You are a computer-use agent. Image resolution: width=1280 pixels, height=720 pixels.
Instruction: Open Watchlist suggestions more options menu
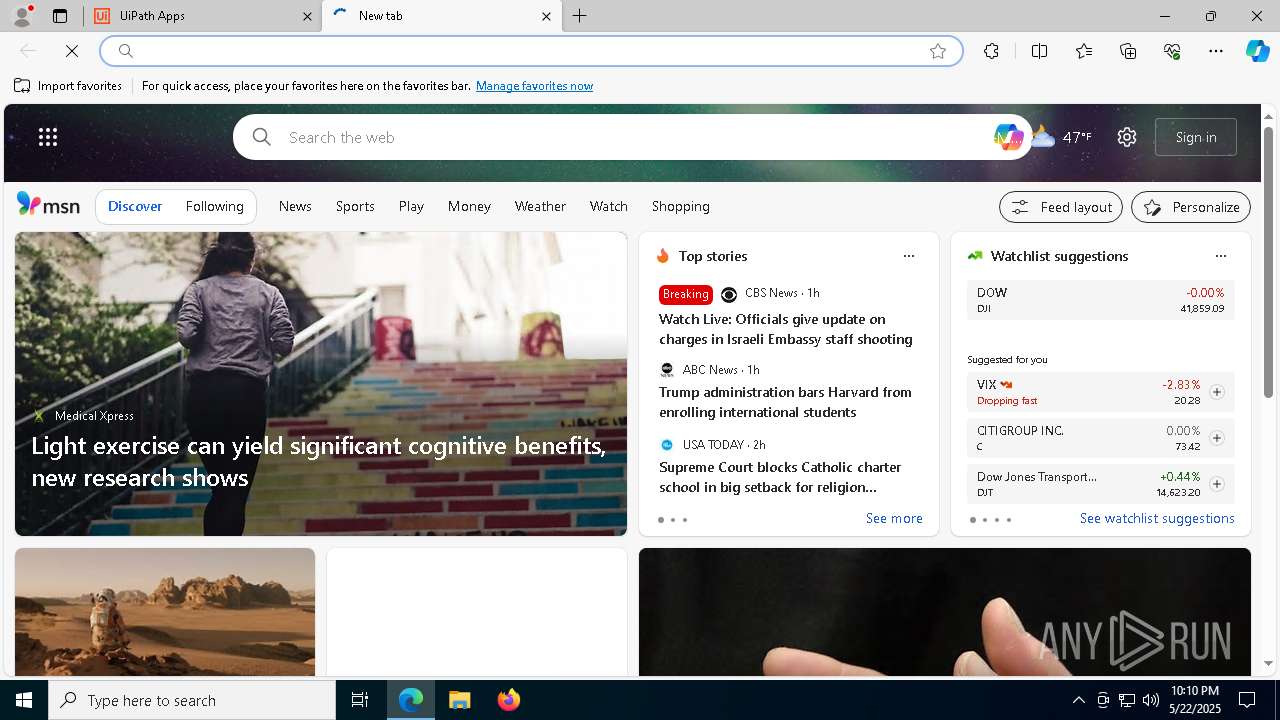click(1221, 256)
